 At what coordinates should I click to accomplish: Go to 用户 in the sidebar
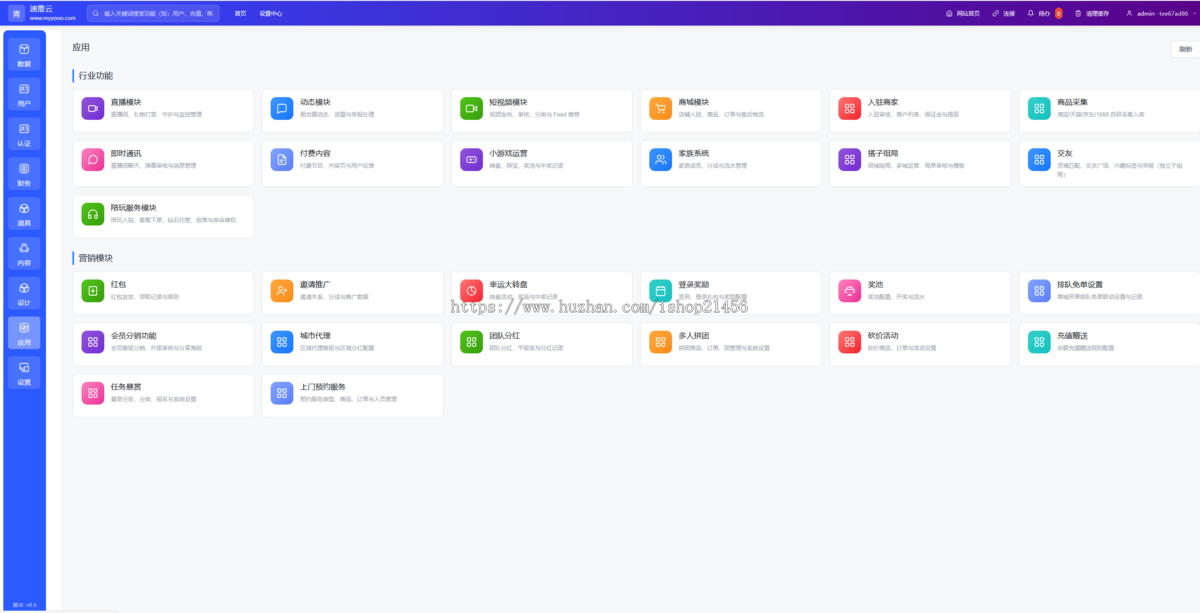coord(24,95)
